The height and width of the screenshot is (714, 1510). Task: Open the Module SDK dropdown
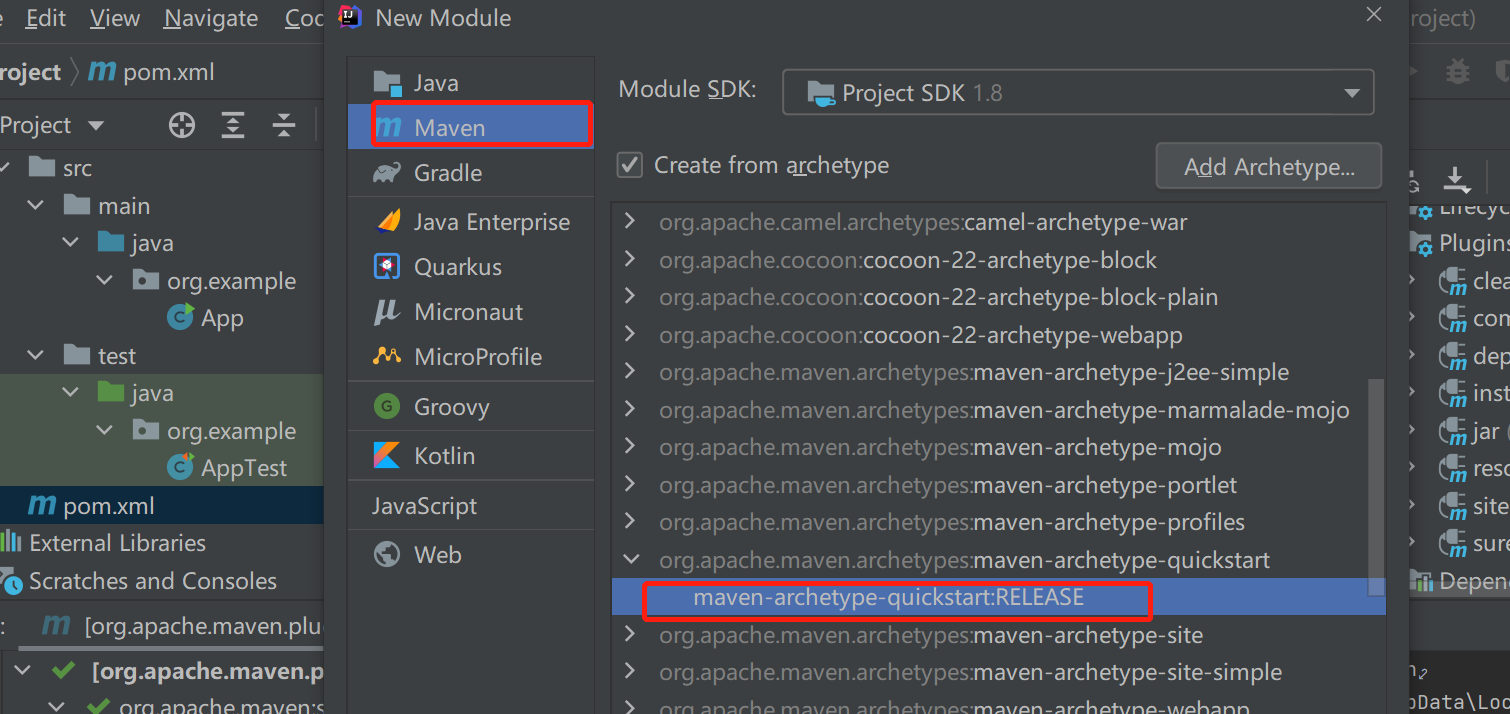pyautogui.click(x=1078, y=93)
